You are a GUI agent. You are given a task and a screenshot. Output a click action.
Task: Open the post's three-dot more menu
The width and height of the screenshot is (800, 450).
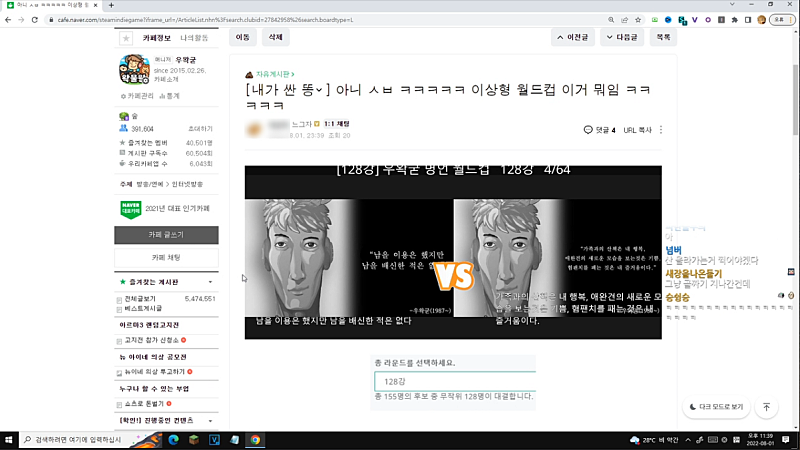(661, 130)
